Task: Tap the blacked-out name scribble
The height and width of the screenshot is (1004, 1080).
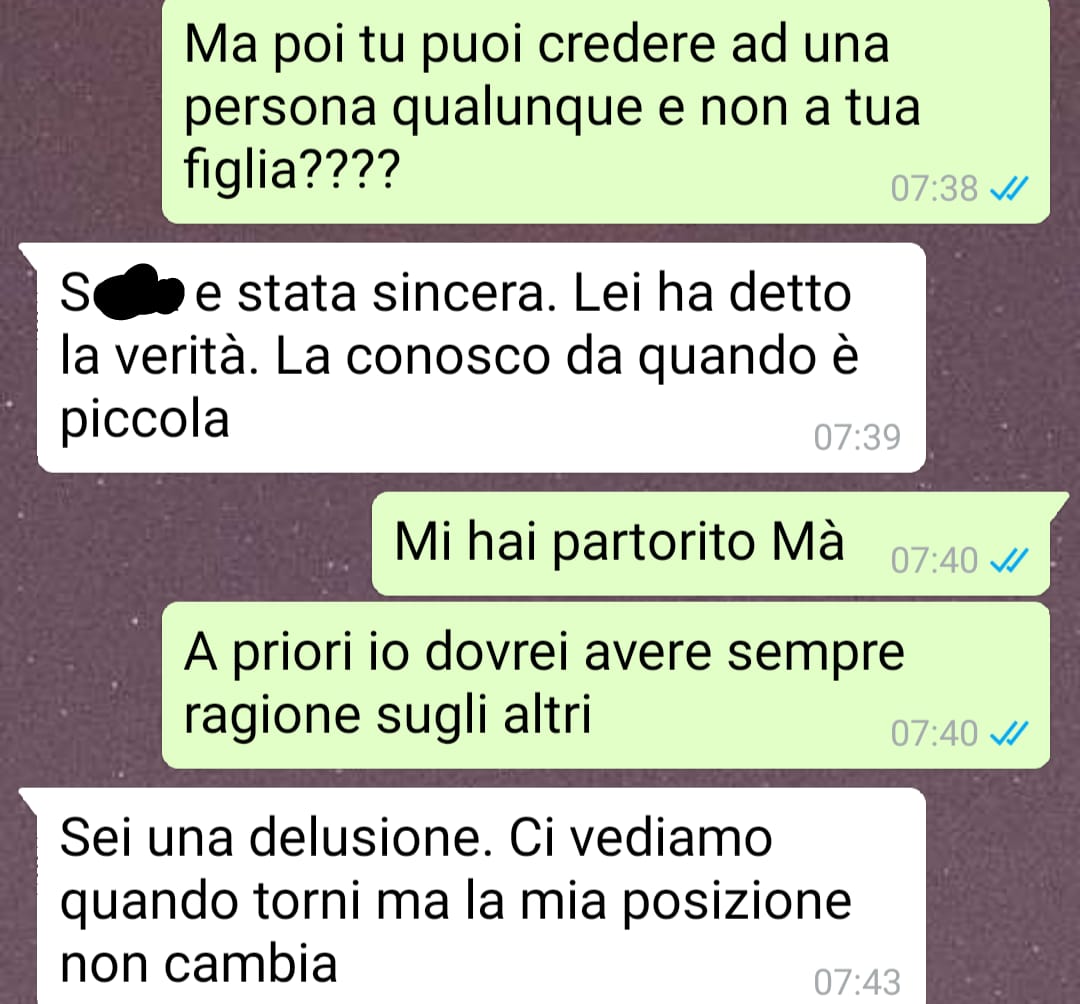Action: pos(140,291)
